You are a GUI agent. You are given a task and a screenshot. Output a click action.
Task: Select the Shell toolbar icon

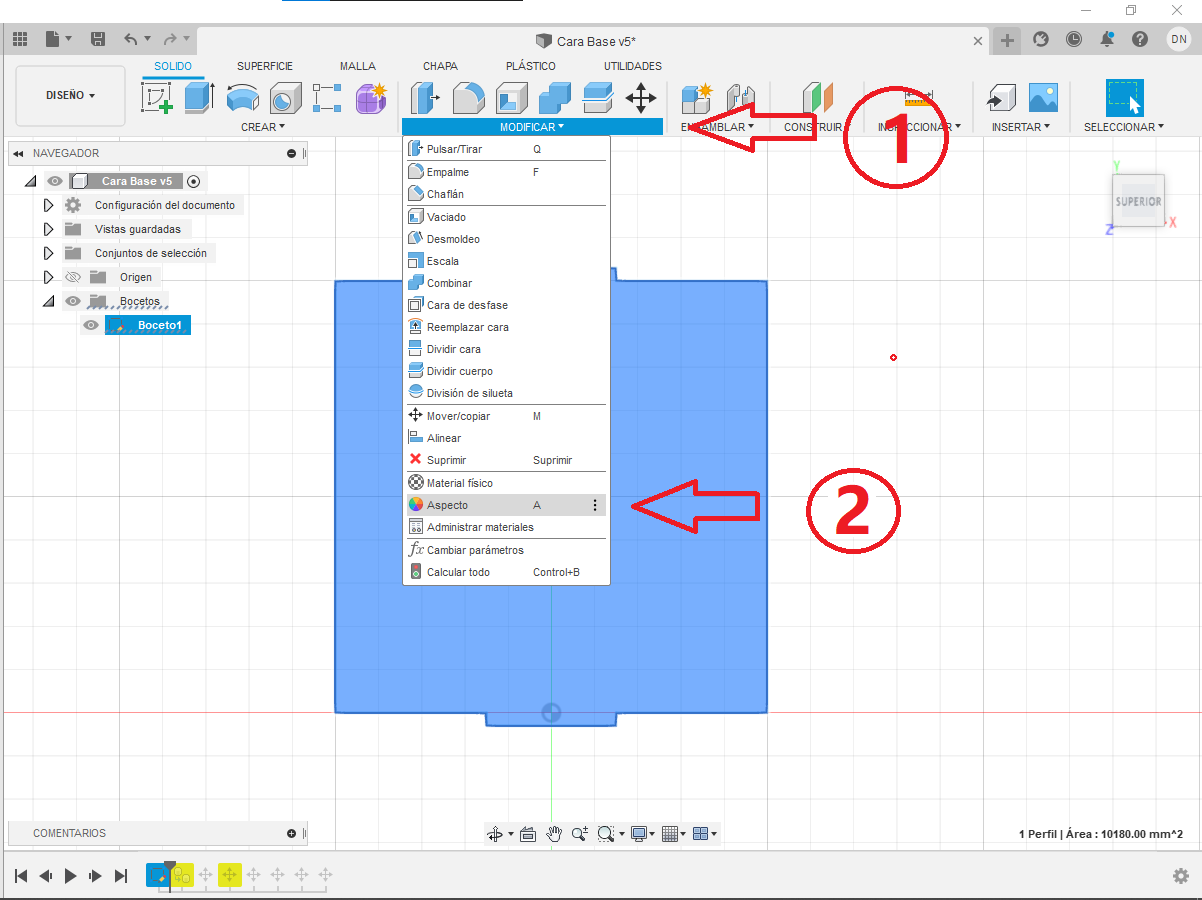pos(511,98)
